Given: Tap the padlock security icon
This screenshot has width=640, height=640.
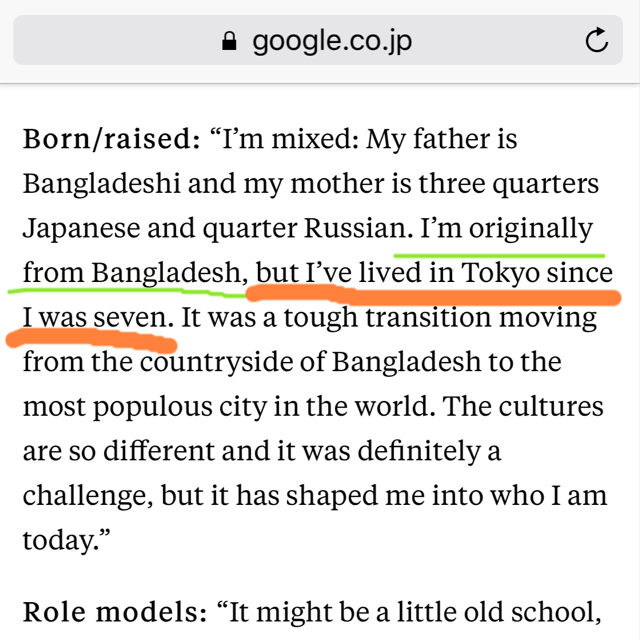Looking at the screenshot, I should pos(229,41).
